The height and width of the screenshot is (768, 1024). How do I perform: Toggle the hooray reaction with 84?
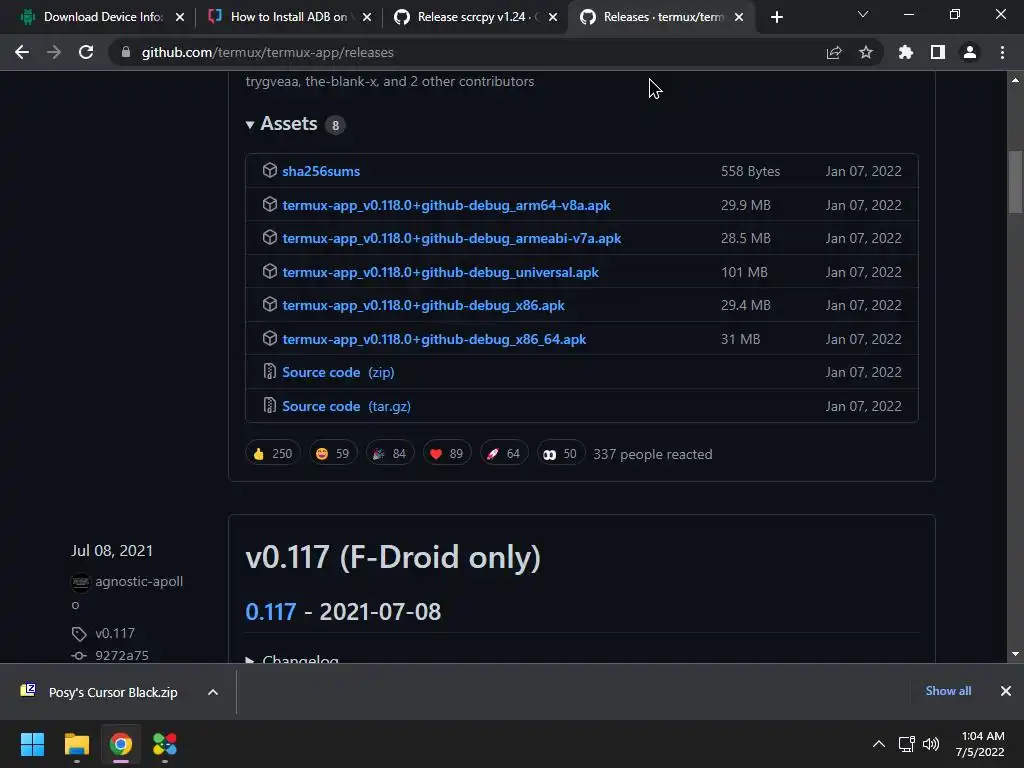(390, 453)
